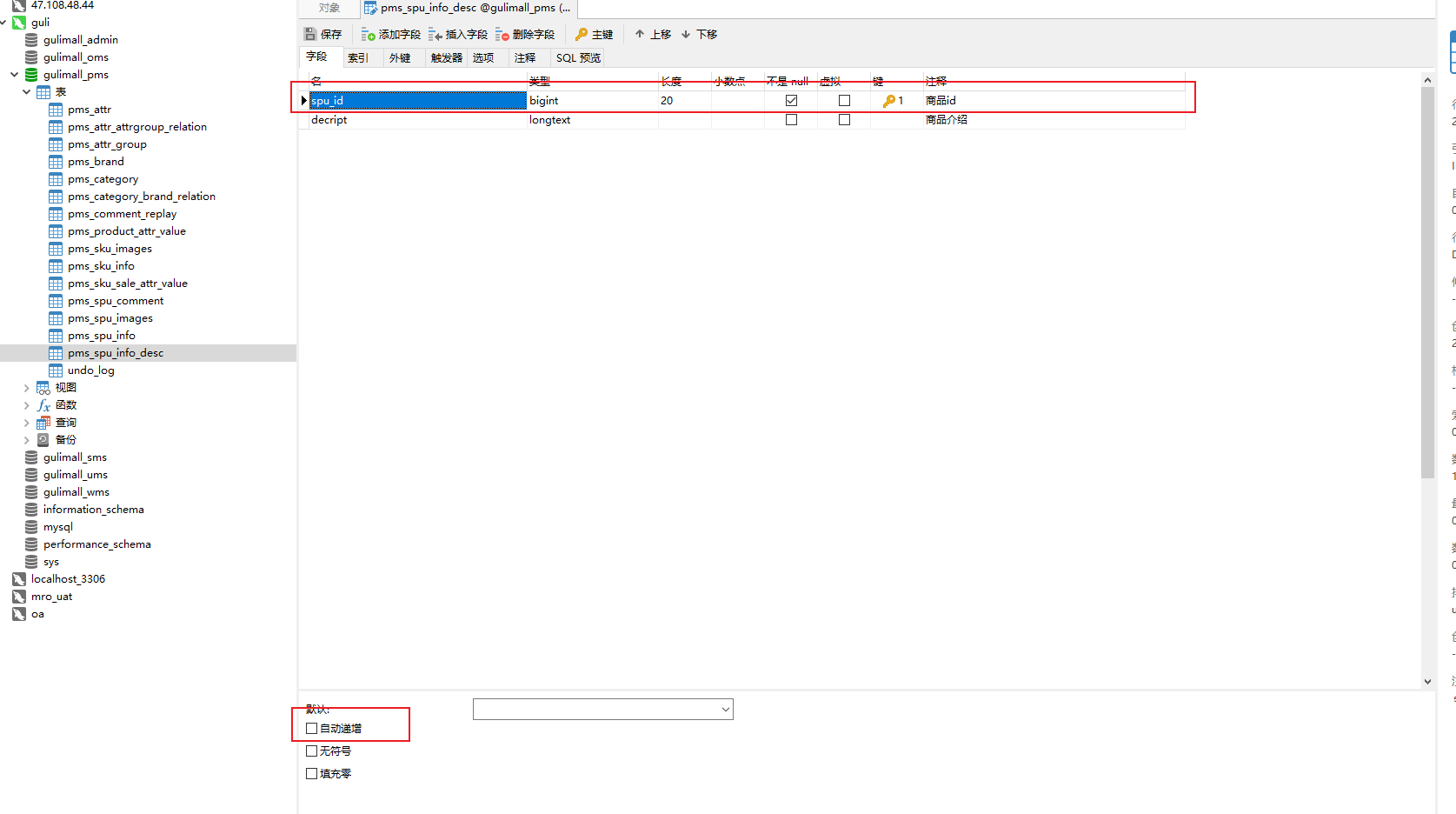Screen dimensions: 1456x814
Task: Click the undo_log table icon
Action: click(56, 370)
